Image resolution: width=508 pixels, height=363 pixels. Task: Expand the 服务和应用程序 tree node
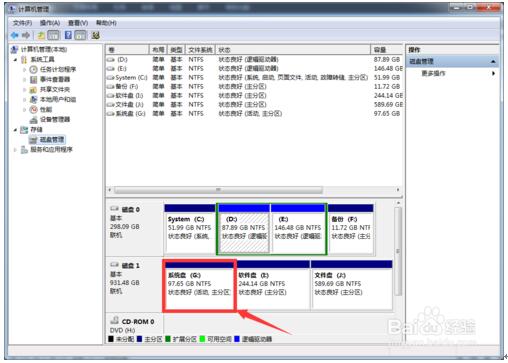click(15, 150)
